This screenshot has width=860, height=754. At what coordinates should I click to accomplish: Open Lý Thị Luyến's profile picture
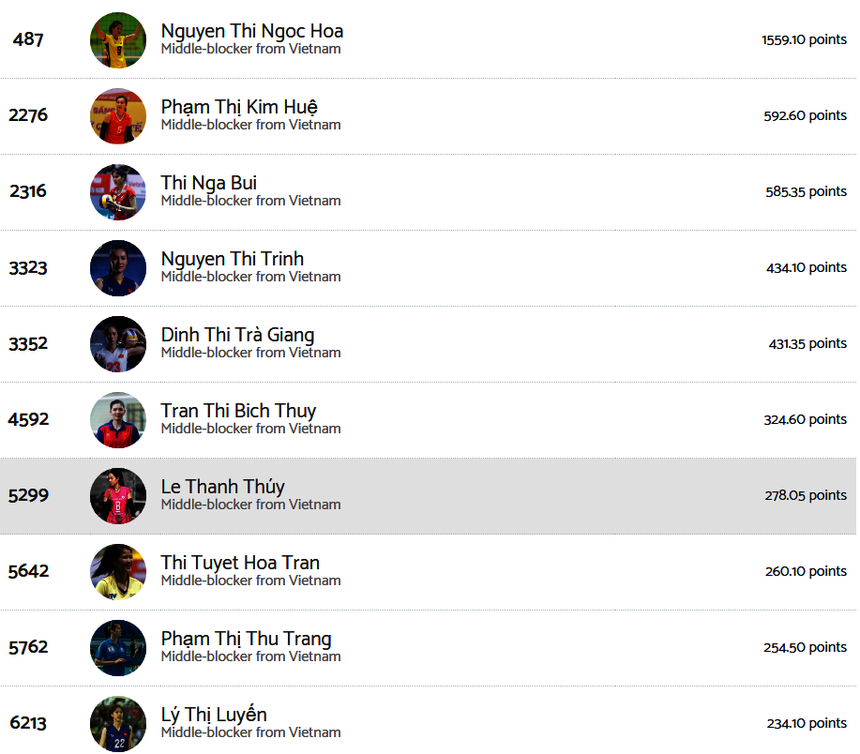(118, 723)
